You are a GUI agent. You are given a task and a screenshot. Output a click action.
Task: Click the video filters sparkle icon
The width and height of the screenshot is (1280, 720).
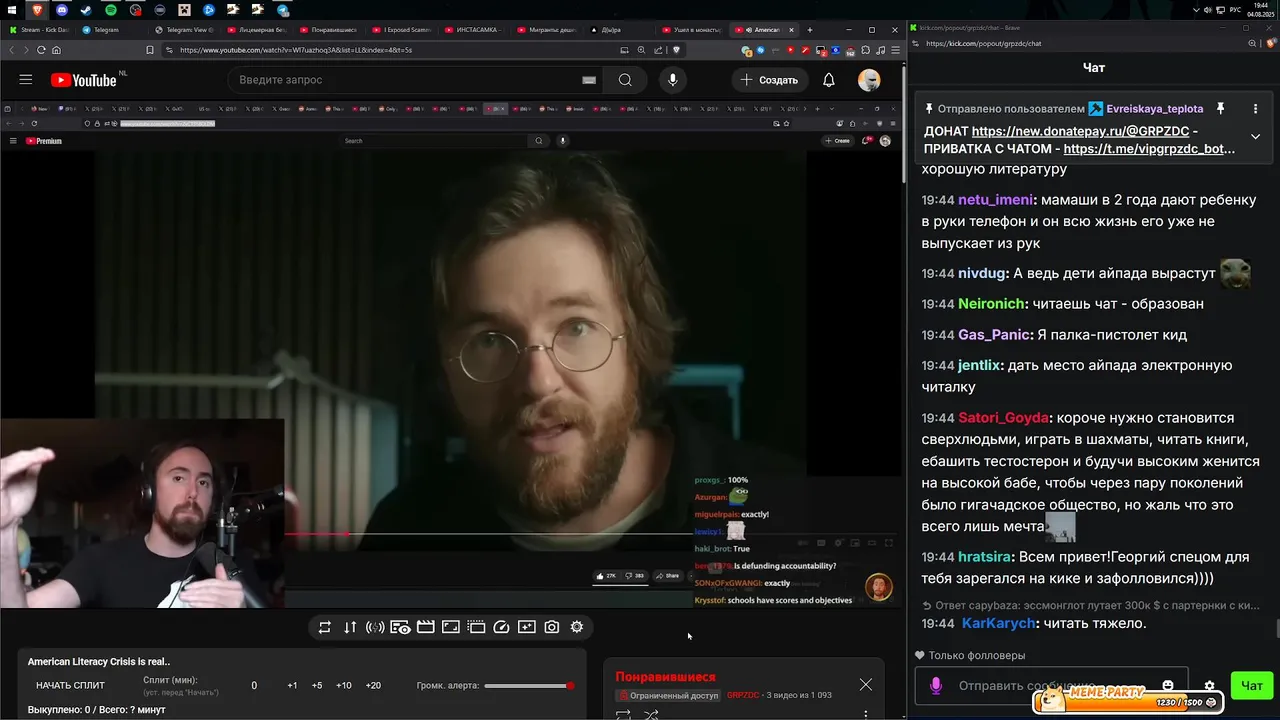click(x=526, y=627)
